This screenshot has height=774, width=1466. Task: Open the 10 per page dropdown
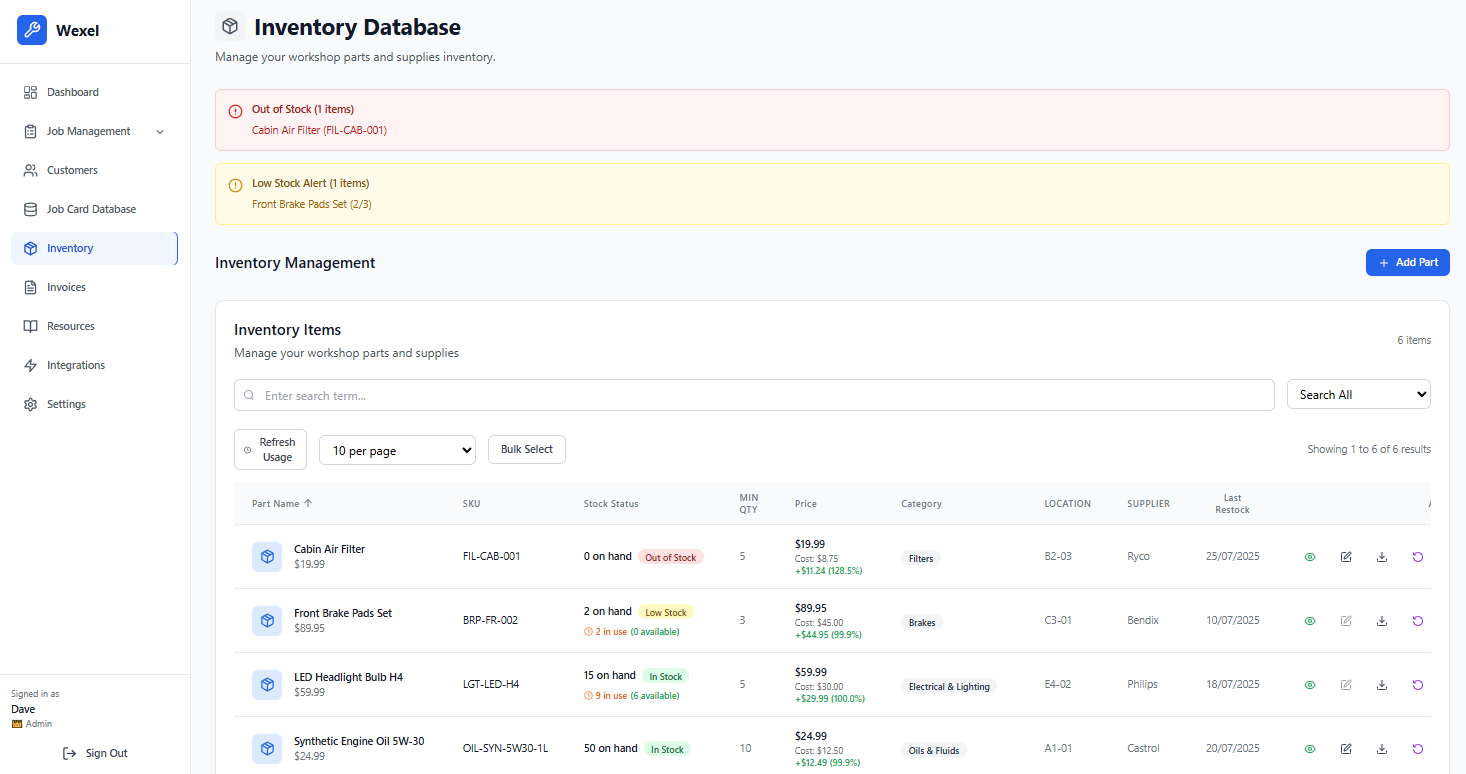[x=397, y=450]
